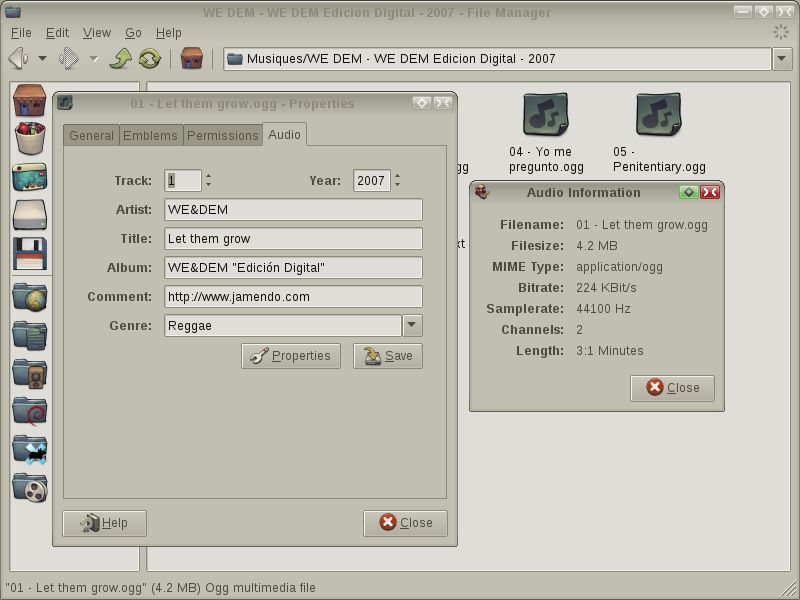Close the Audio Information dialog via Close button
This screenshot has width=800, height=600.
coord(672,388)
